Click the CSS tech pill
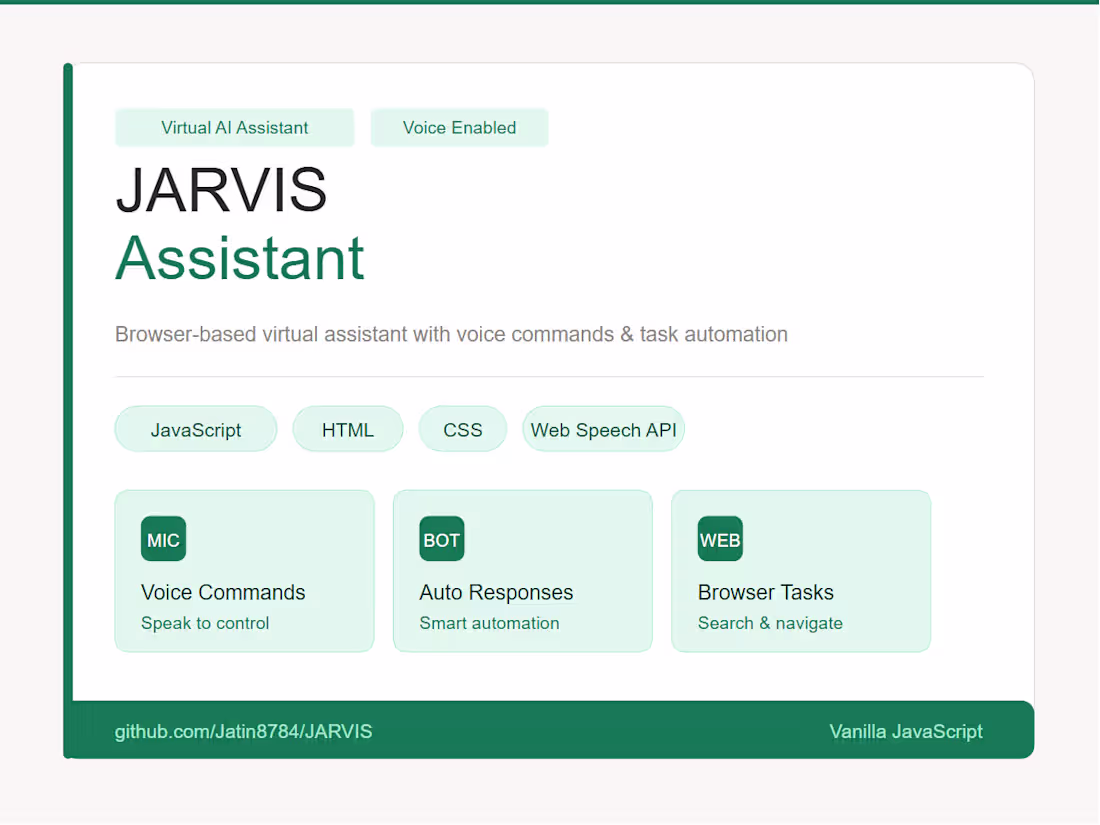Viewport: 1100px width, 825px height. 463,429
